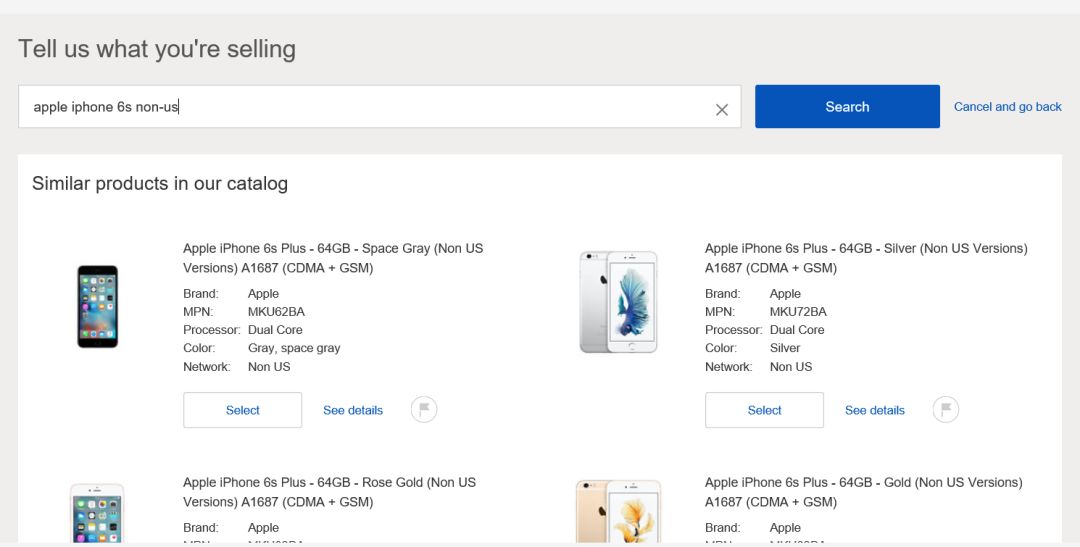The height and width of the screenshot is (547, 1080).
Task: Click the Gold iPhone 6s Plus title
Action: tap(864, 492)
